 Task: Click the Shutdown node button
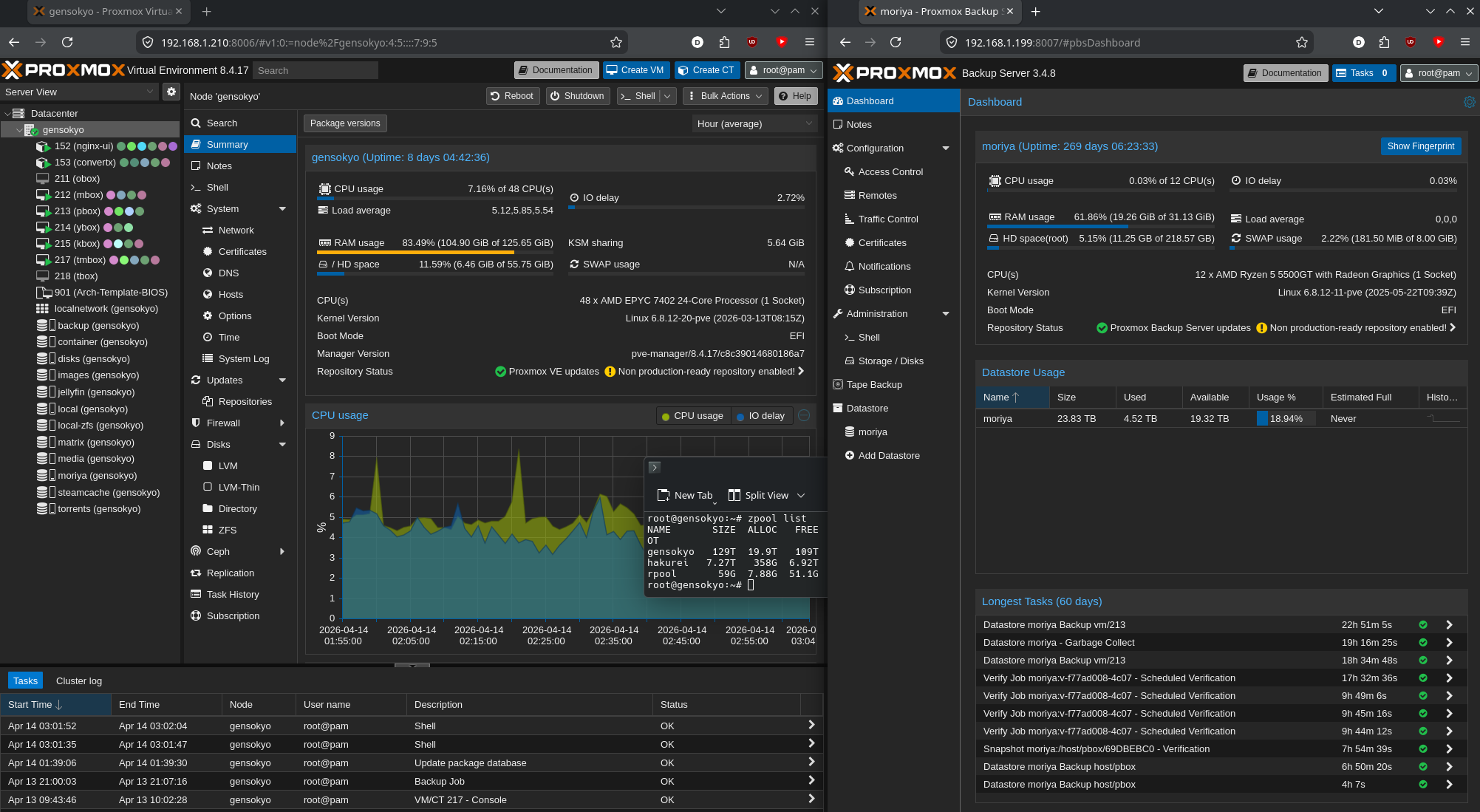[x=577, y=96]
